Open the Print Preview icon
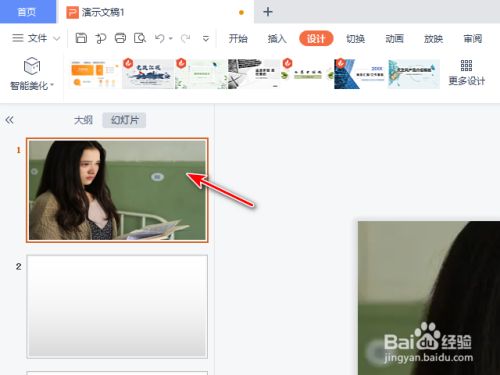 [140, 38]
